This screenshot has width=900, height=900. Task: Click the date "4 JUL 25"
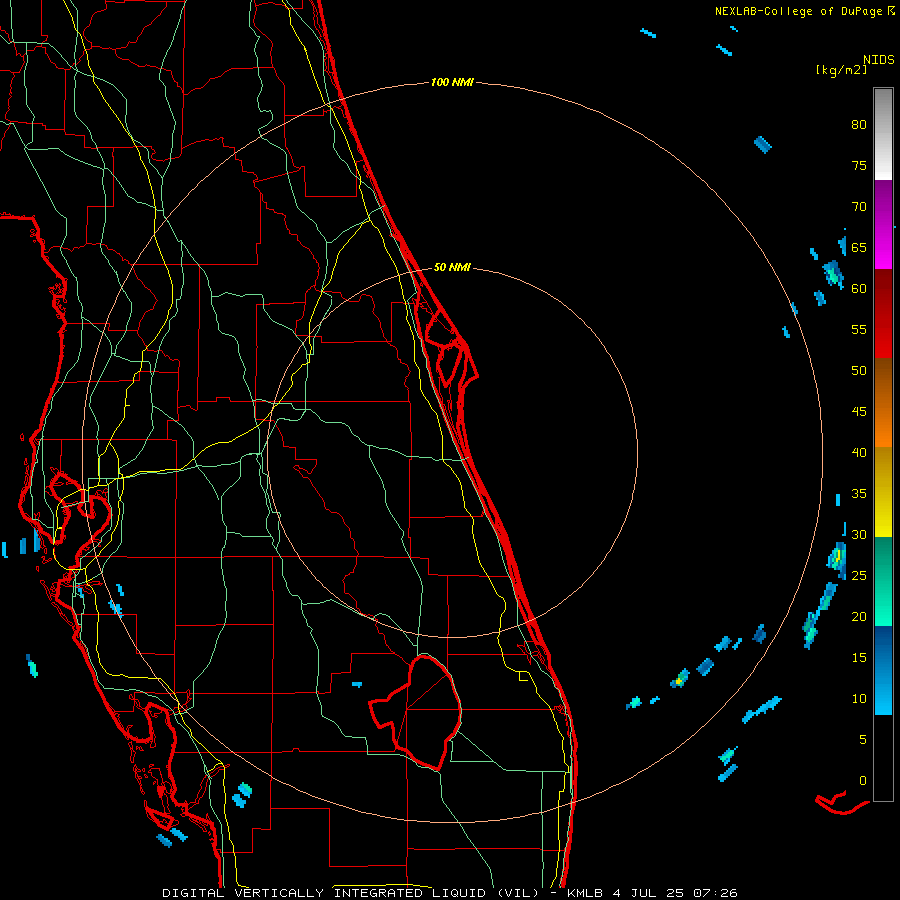(x=647, y=893)
